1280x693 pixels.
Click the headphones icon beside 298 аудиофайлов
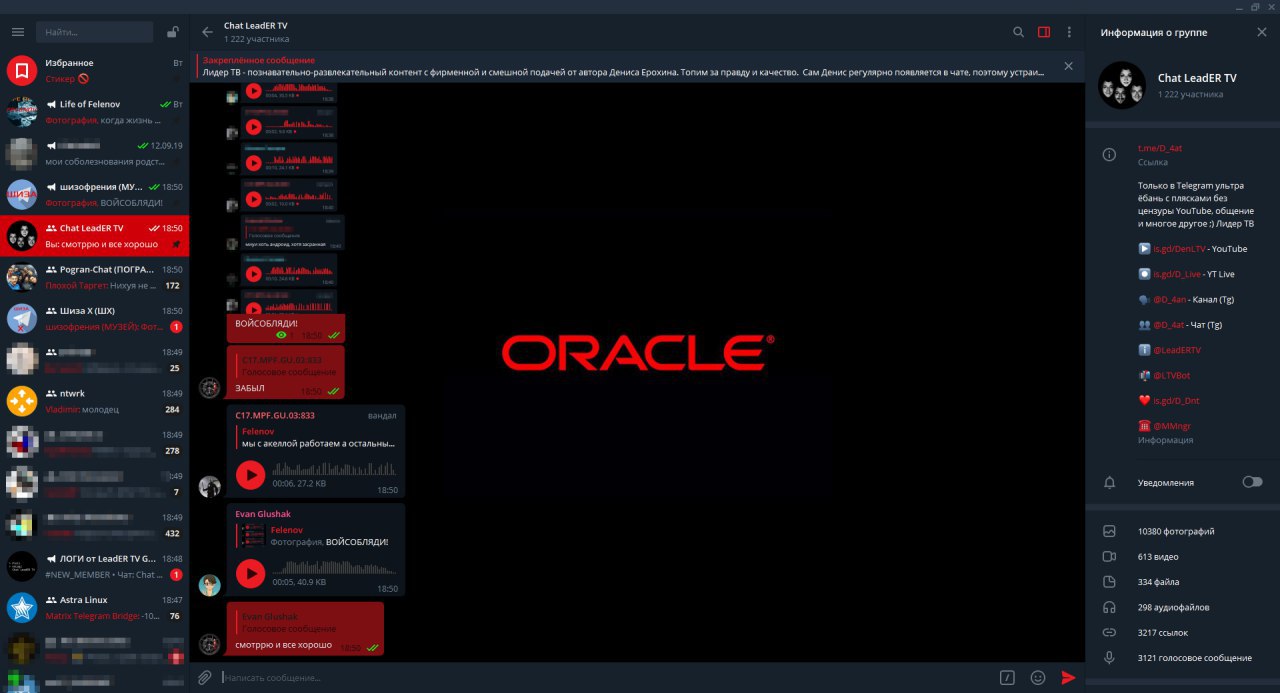click(x=1109, y=607)
